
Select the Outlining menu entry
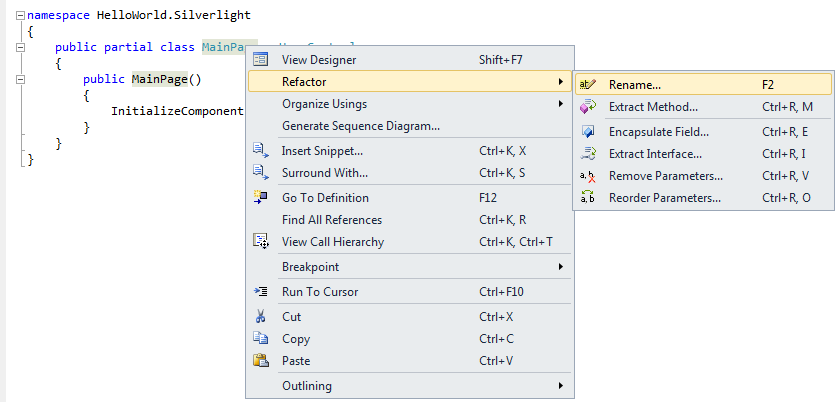[x=409, y=385]
